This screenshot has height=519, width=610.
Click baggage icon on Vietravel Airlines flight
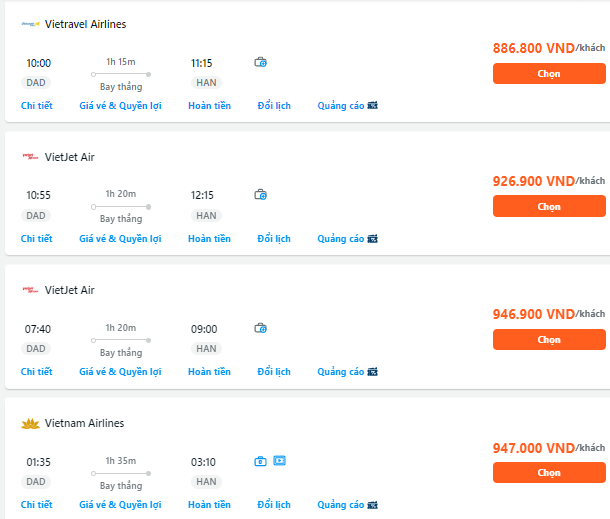(x=260, y=62)
